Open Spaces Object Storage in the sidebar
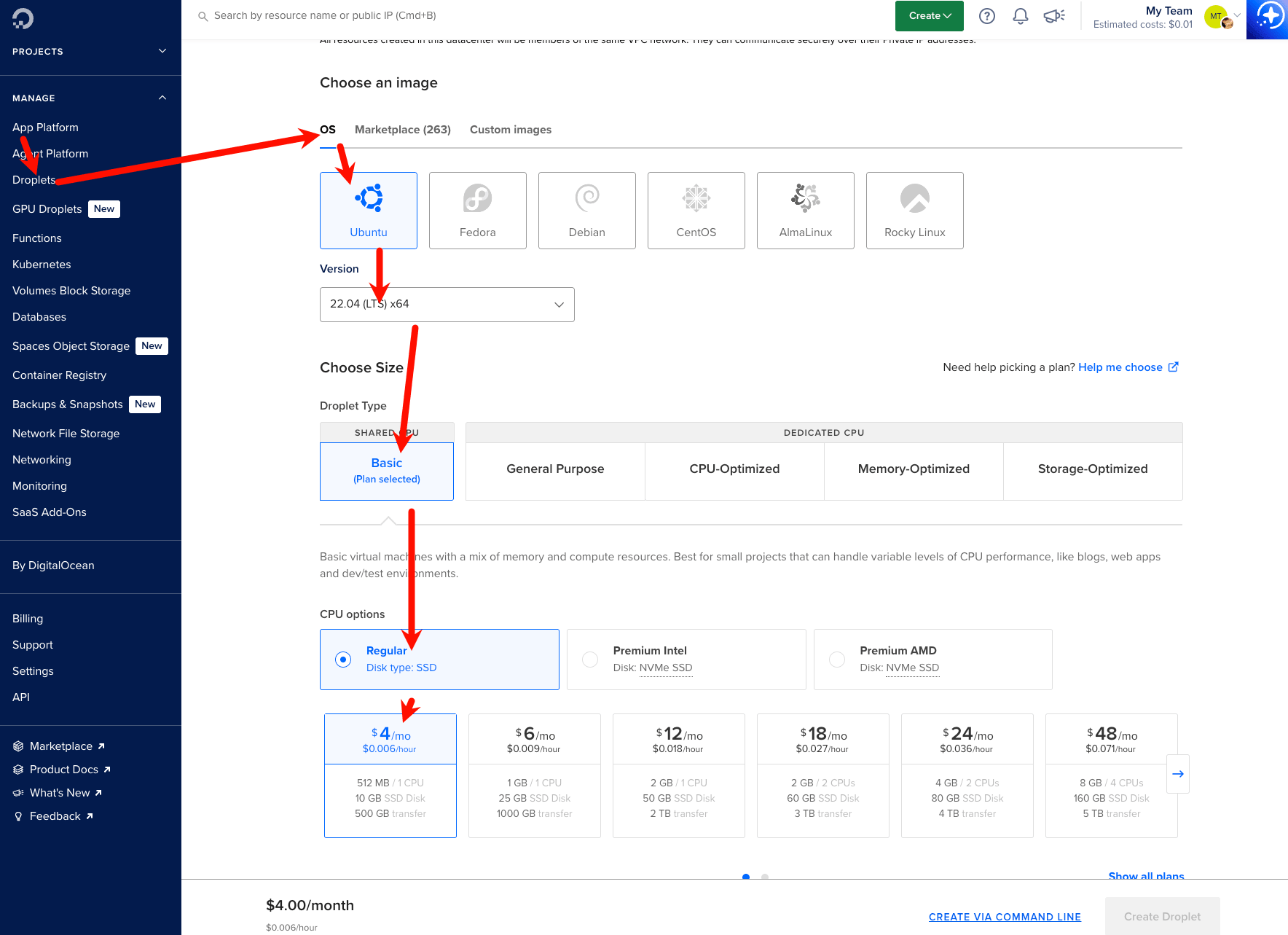1288x935 pixels. (71, 346)
